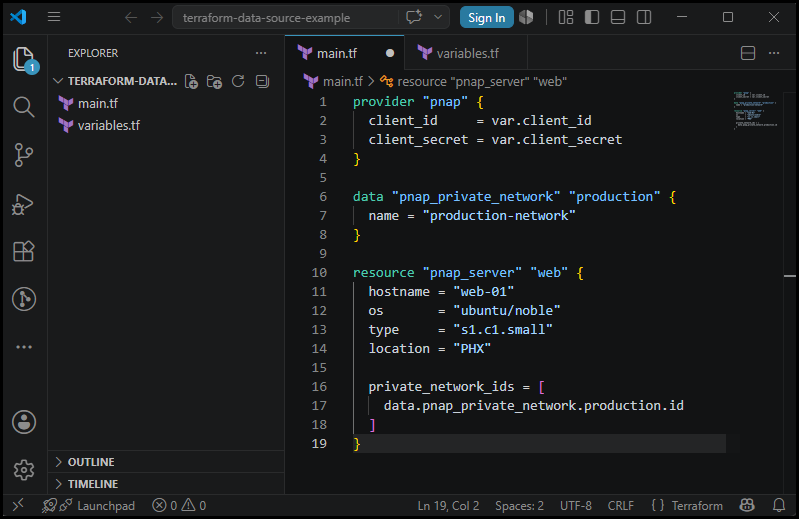This screenshot has width=799, height=519.
Task: Create a new folder in Explorer
Action: [x=215, y=81]
